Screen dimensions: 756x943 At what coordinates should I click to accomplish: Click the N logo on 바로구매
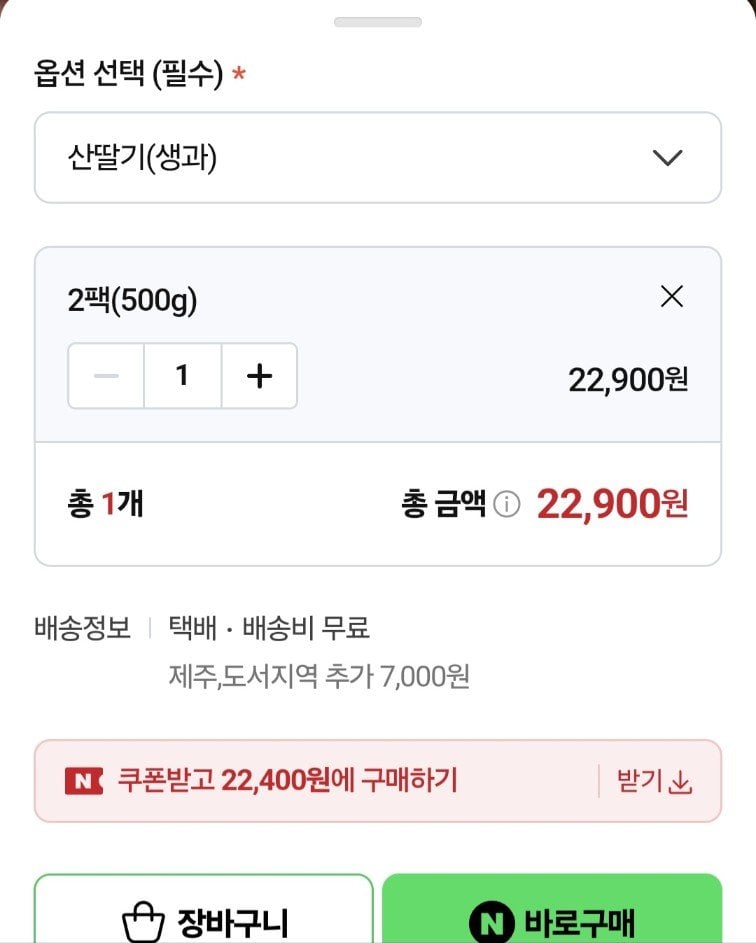491,922
